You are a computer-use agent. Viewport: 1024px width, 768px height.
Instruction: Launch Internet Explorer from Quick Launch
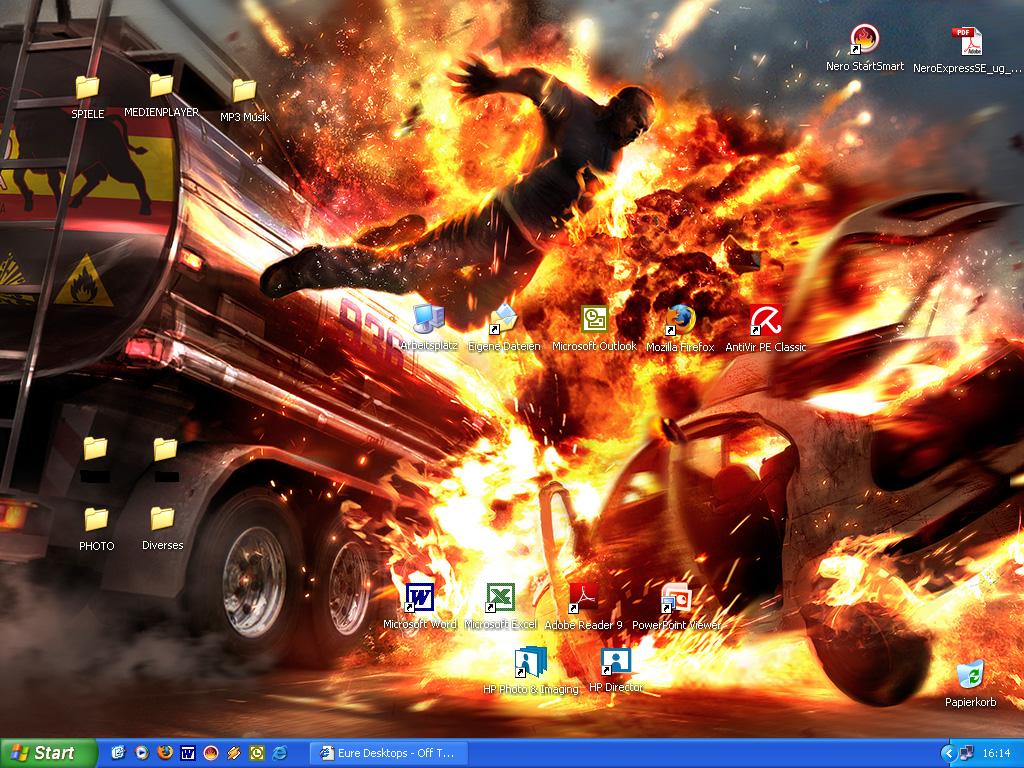pos(280,753)
